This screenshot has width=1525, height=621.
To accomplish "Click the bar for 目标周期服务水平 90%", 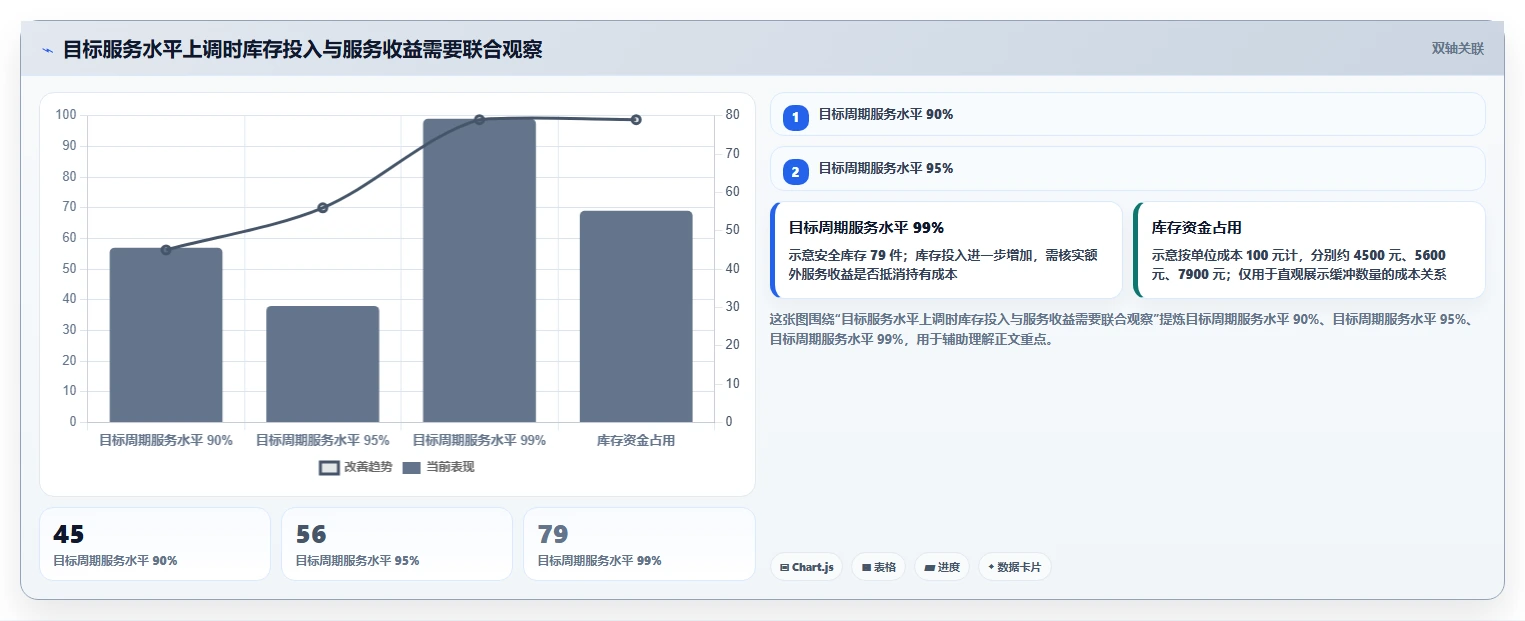I will (x=166, y=335).
